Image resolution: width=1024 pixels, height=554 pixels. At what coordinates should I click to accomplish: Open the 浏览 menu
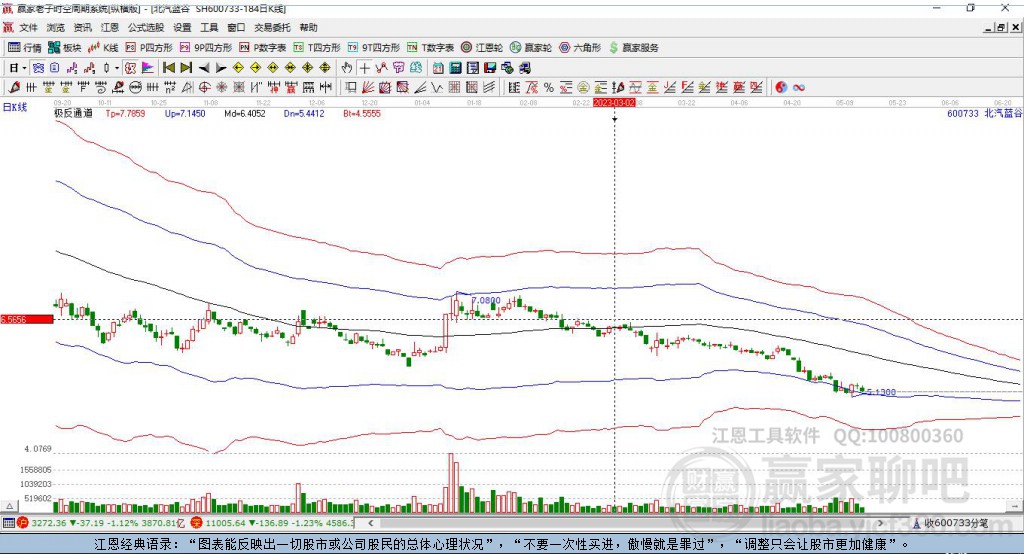tap(56, 27)
